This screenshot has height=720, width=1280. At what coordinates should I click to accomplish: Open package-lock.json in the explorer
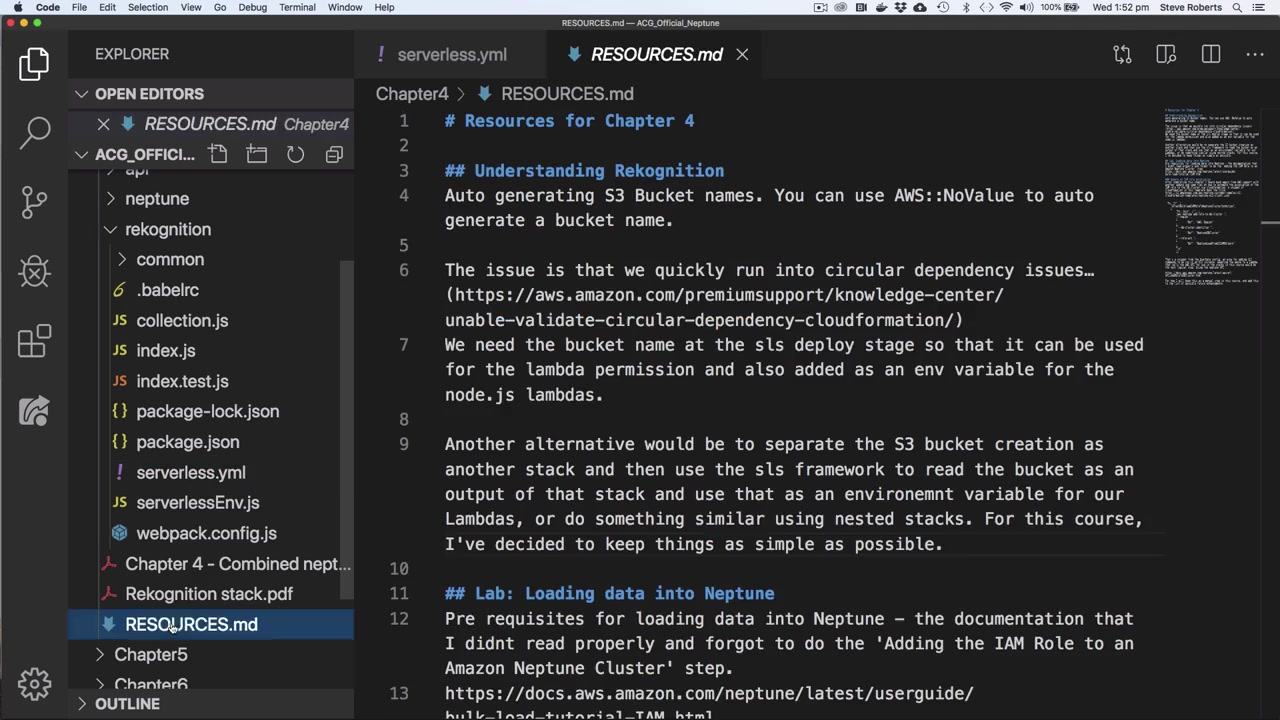point(208,412)
